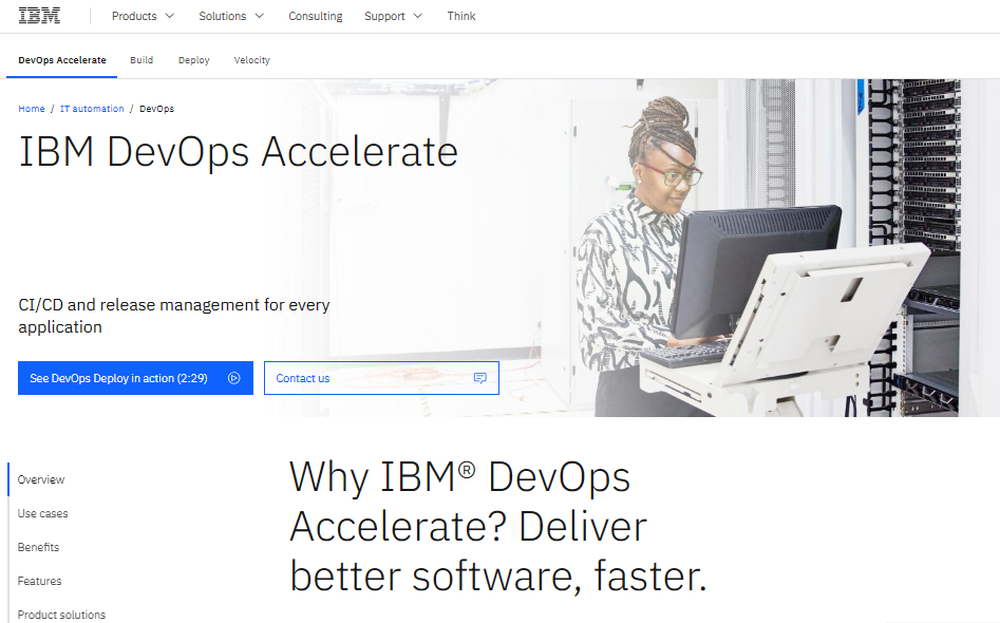1000x623 pixels.
Task: Follow the Home breadcrumb link
Action: 31,109
